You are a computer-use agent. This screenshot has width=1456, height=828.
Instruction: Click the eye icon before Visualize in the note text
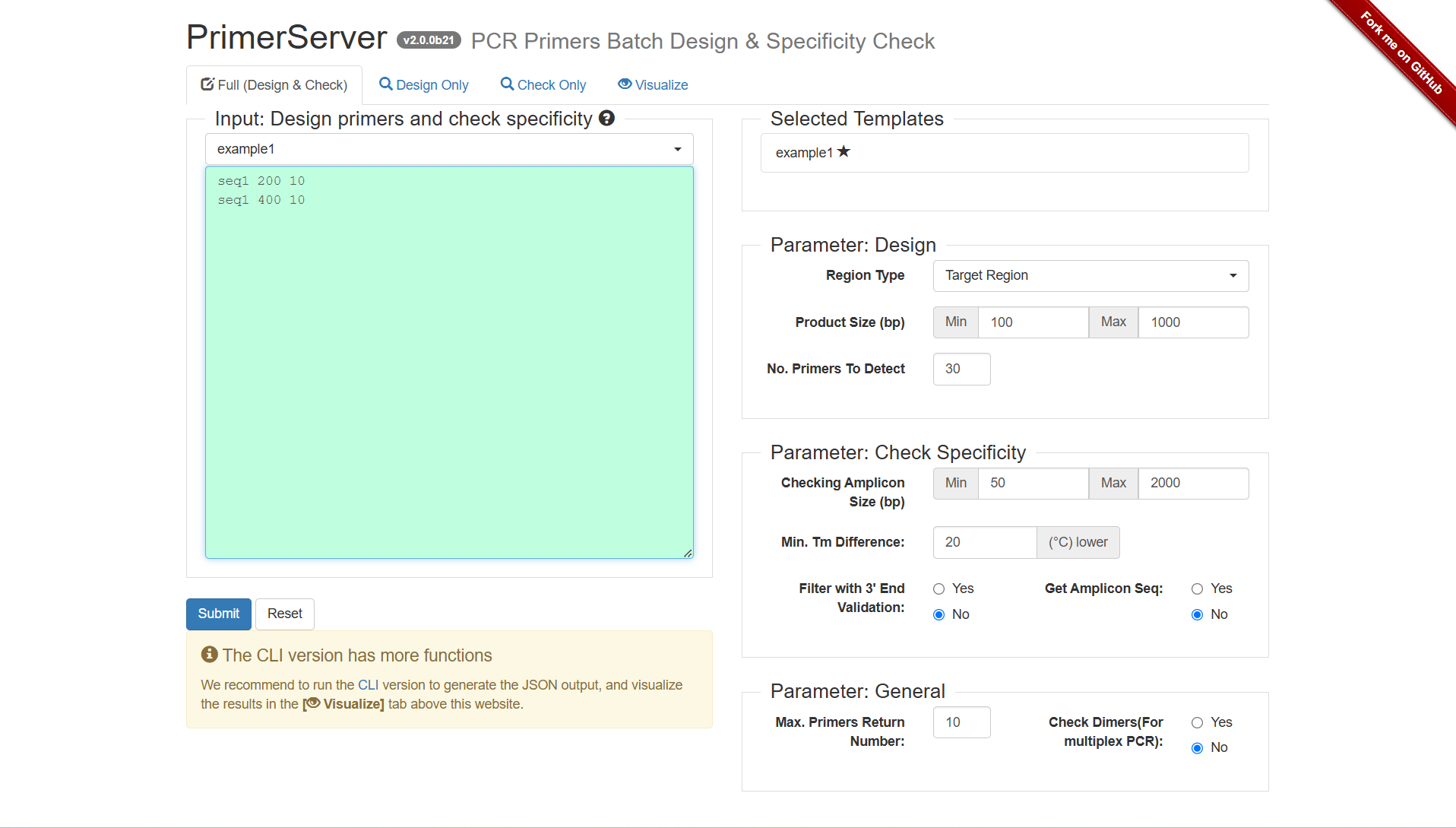click(312, 703)
